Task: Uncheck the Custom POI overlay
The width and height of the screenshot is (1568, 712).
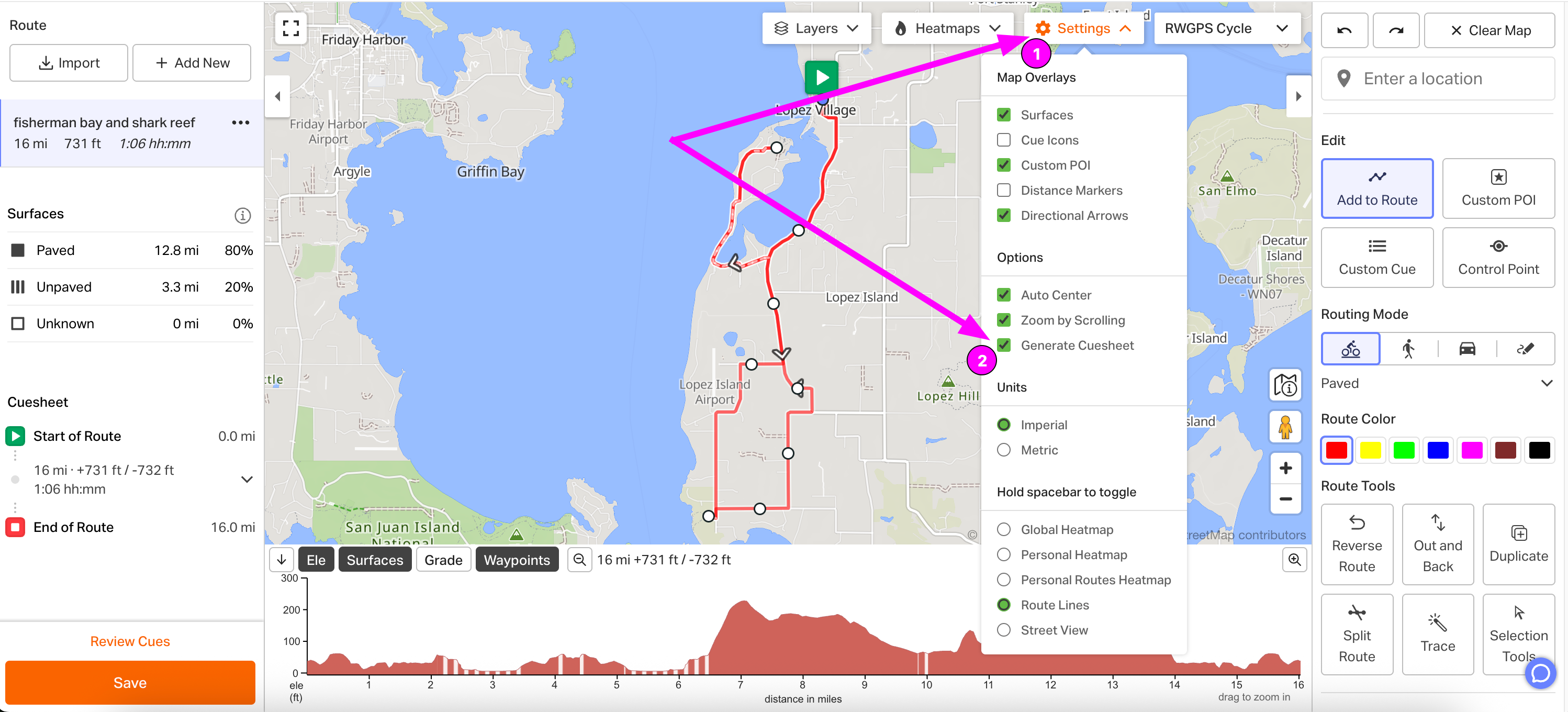Action: (1004, 165)
